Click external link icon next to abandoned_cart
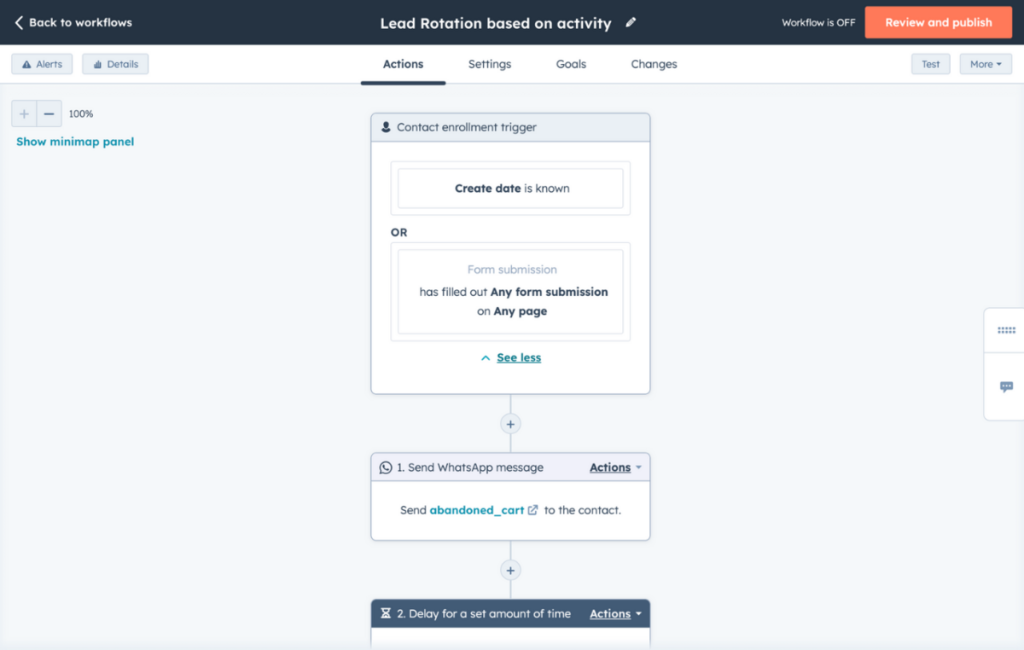The image size is (1024, 650). 533,510
